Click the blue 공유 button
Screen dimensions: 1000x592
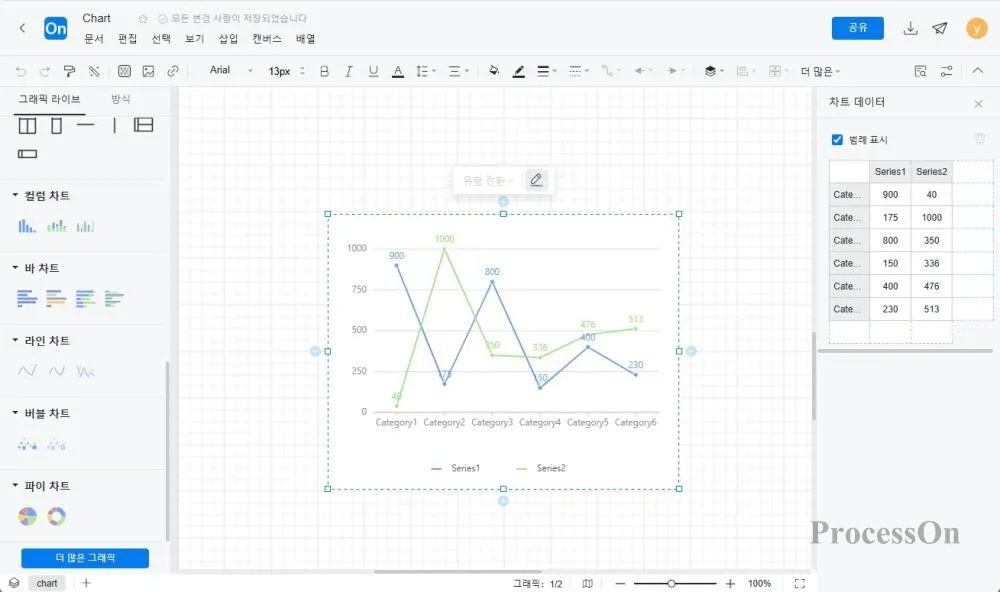(x=857, y=28)
